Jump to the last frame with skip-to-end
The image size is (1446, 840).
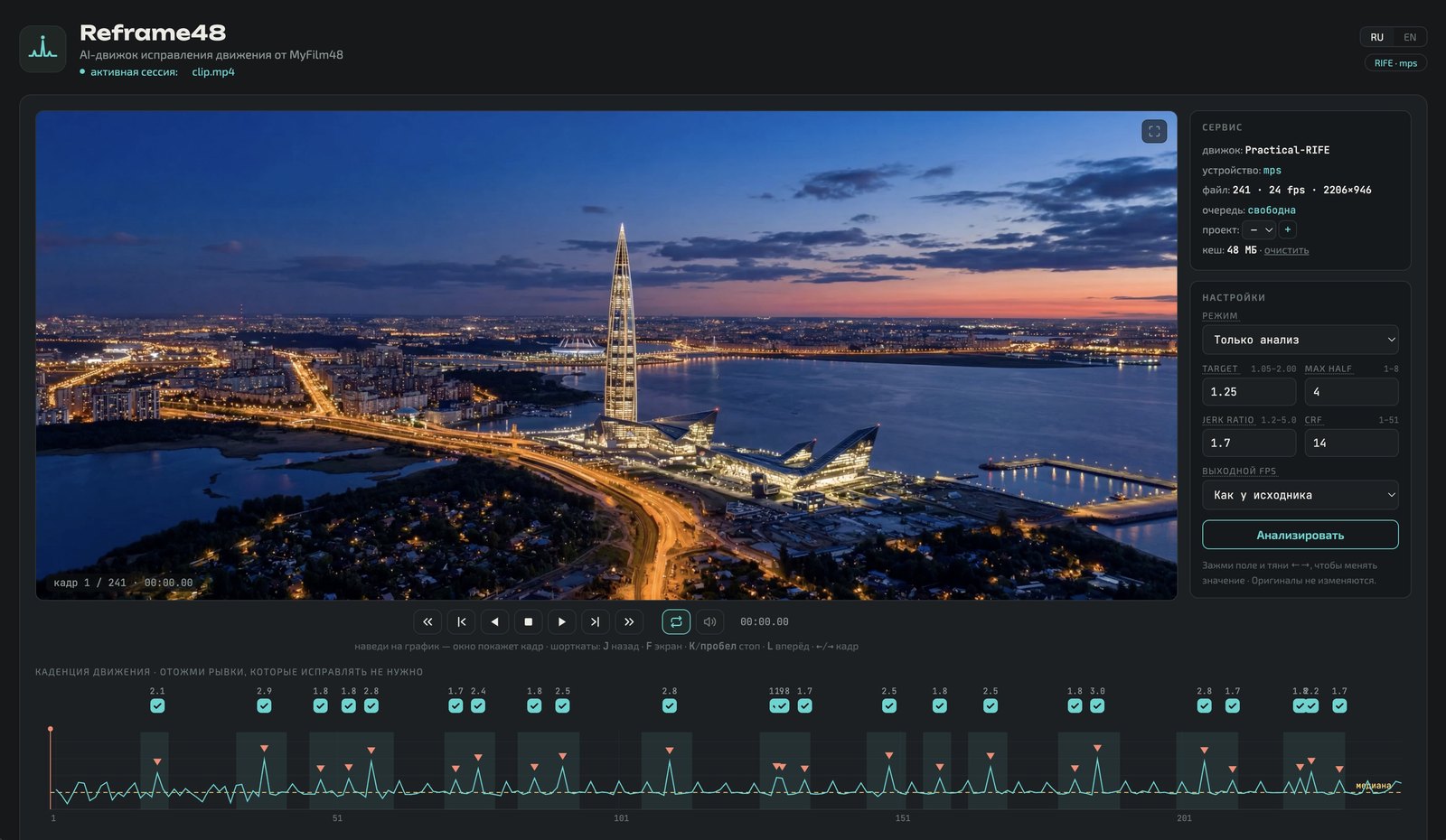(x=595, y=621)
